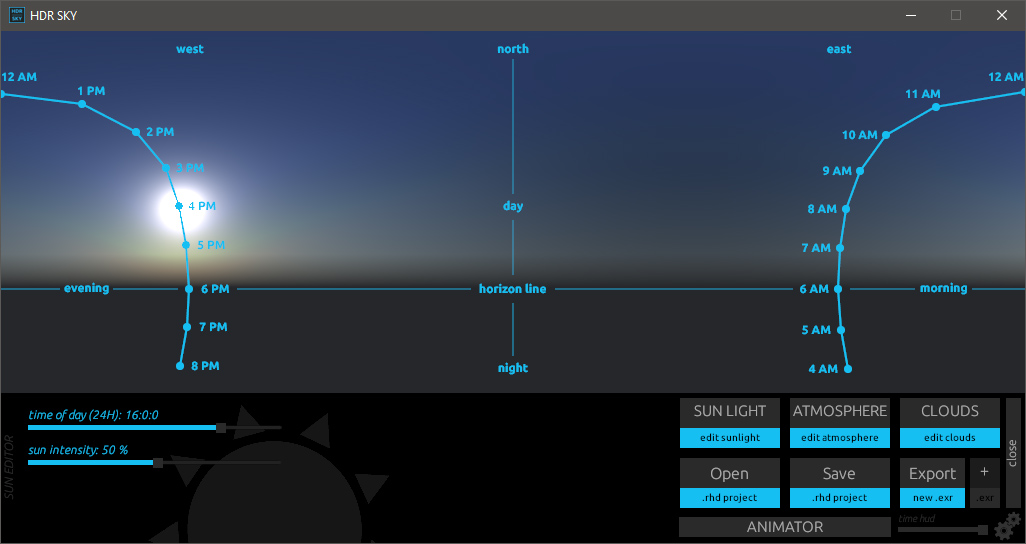Select the 10 AM sun position marker
Image resolution: width=1026 pixels, height=544 pixels.
pyautogui.click(x=885, y=136)
